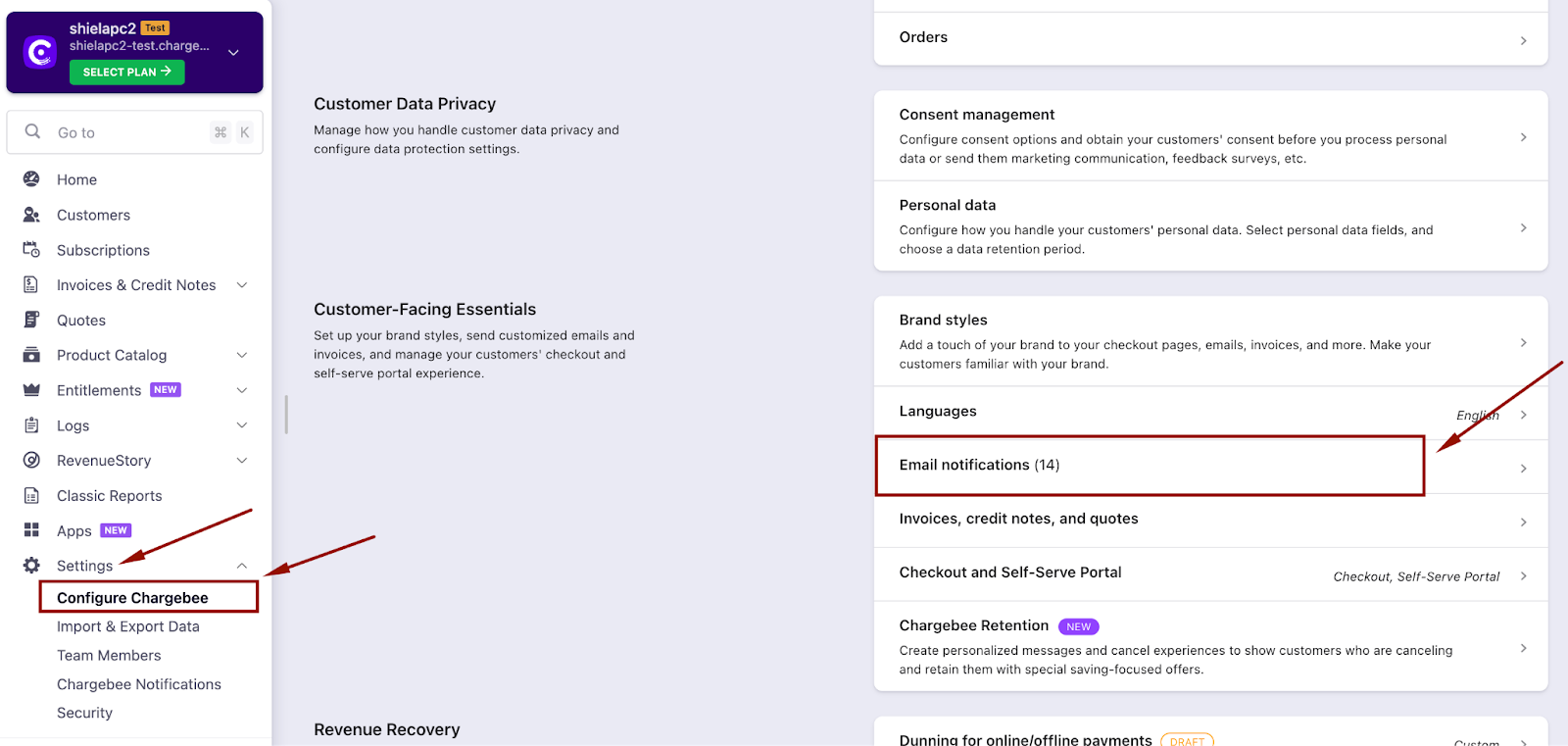Expand the Product Catalog chevron
The height and width of the screenshot is (746, 1568).
242,355
